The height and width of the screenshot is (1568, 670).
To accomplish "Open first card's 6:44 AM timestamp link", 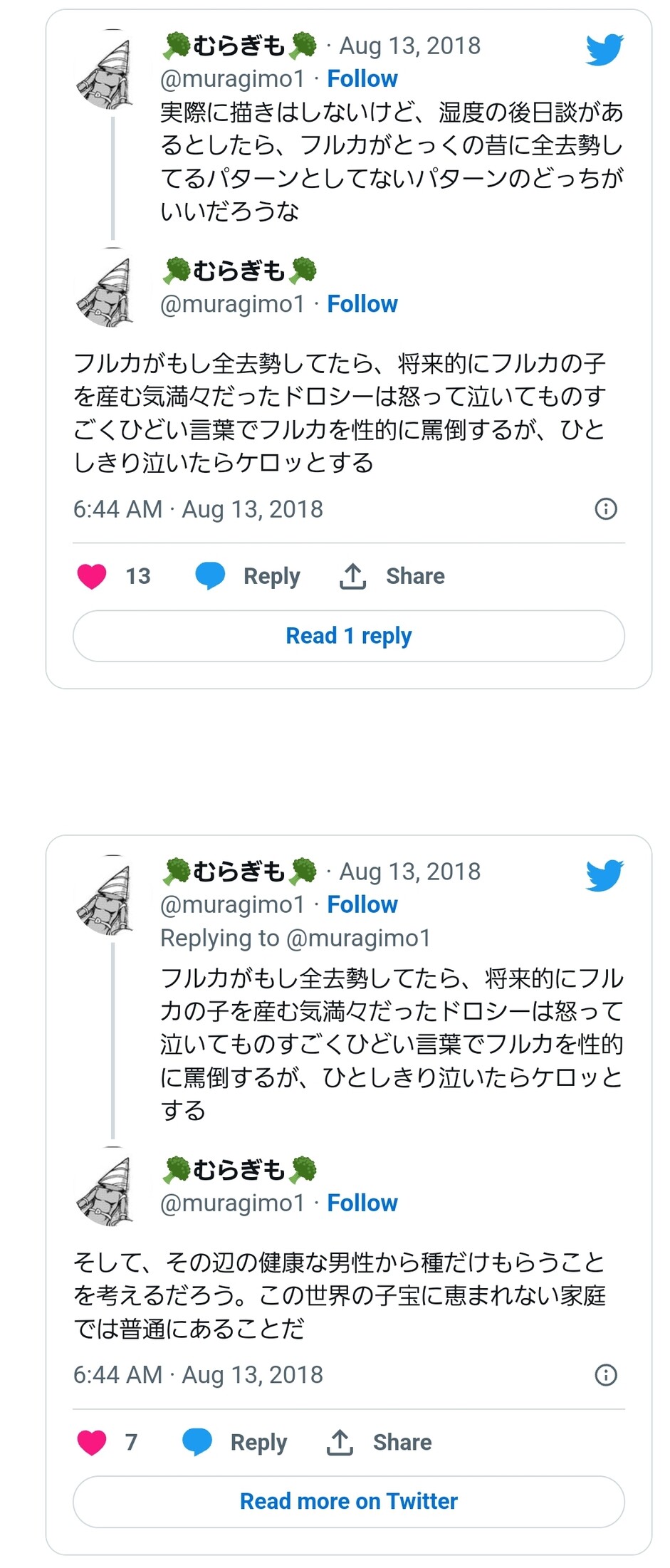I will 198,509.
